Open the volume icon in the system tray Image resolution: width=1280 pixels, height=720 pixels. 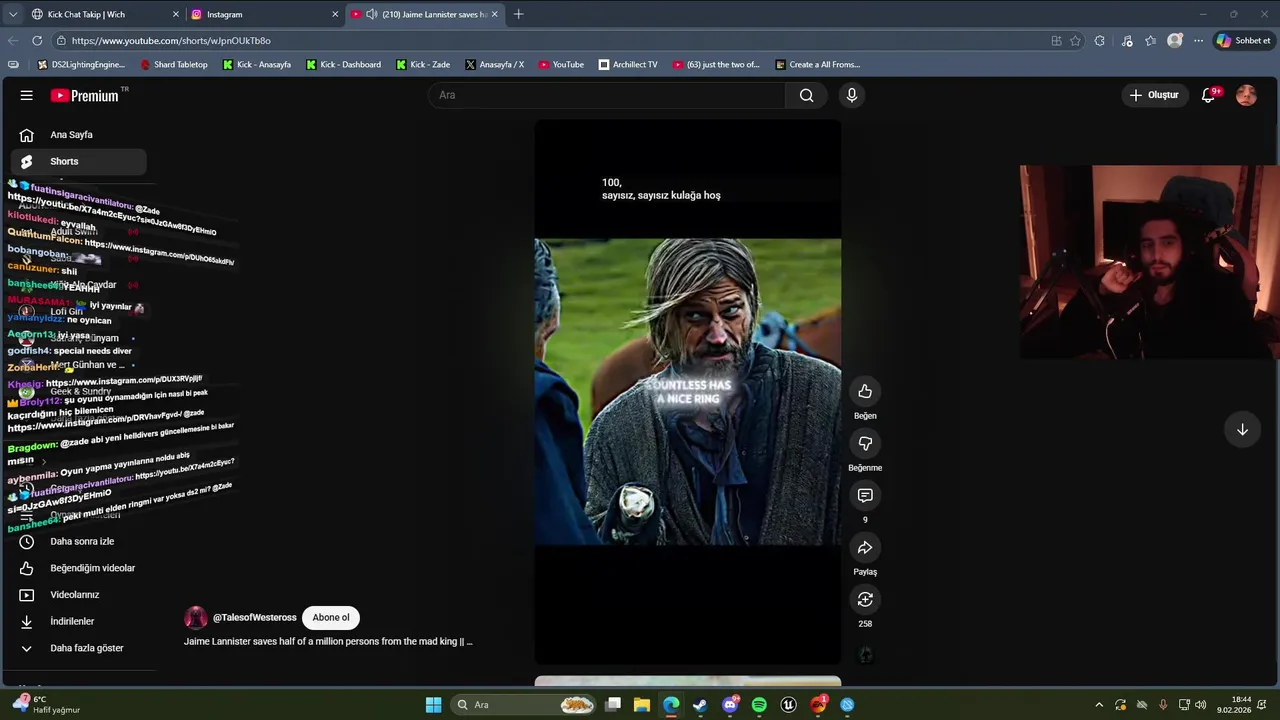tap(1200, 705)
